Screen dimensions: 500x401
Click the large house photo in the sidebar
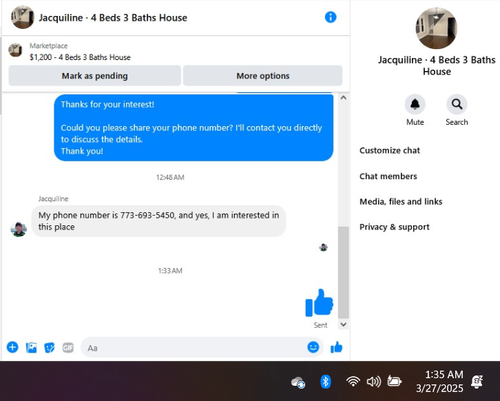(436, 28)
